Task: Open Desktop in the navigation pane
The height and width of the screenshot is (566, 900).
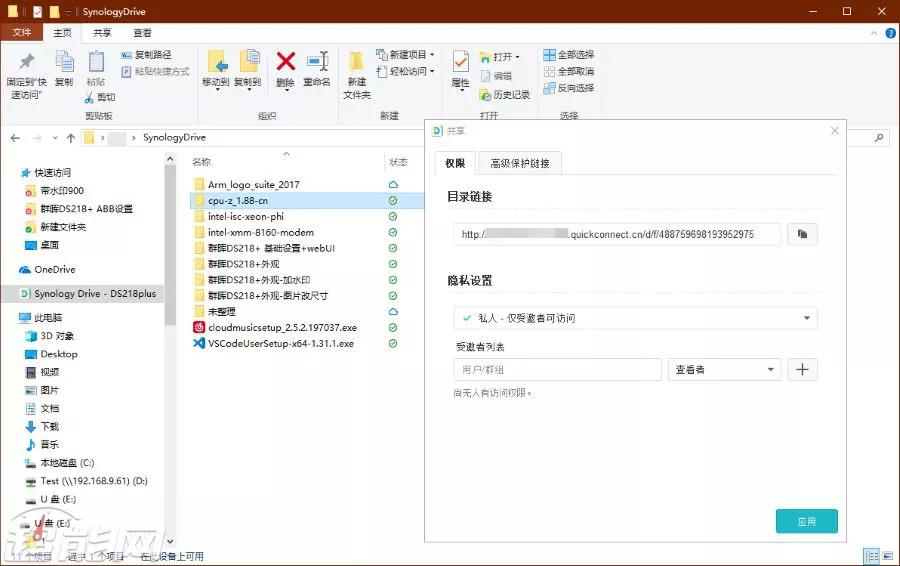Action: (59, 354)
